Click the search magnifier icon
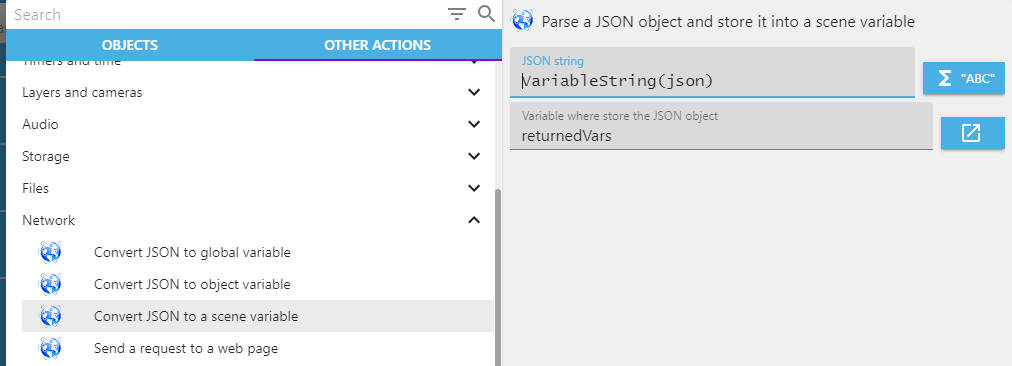This screenshot has width=1012, height=366. click(x=486, y=14)
